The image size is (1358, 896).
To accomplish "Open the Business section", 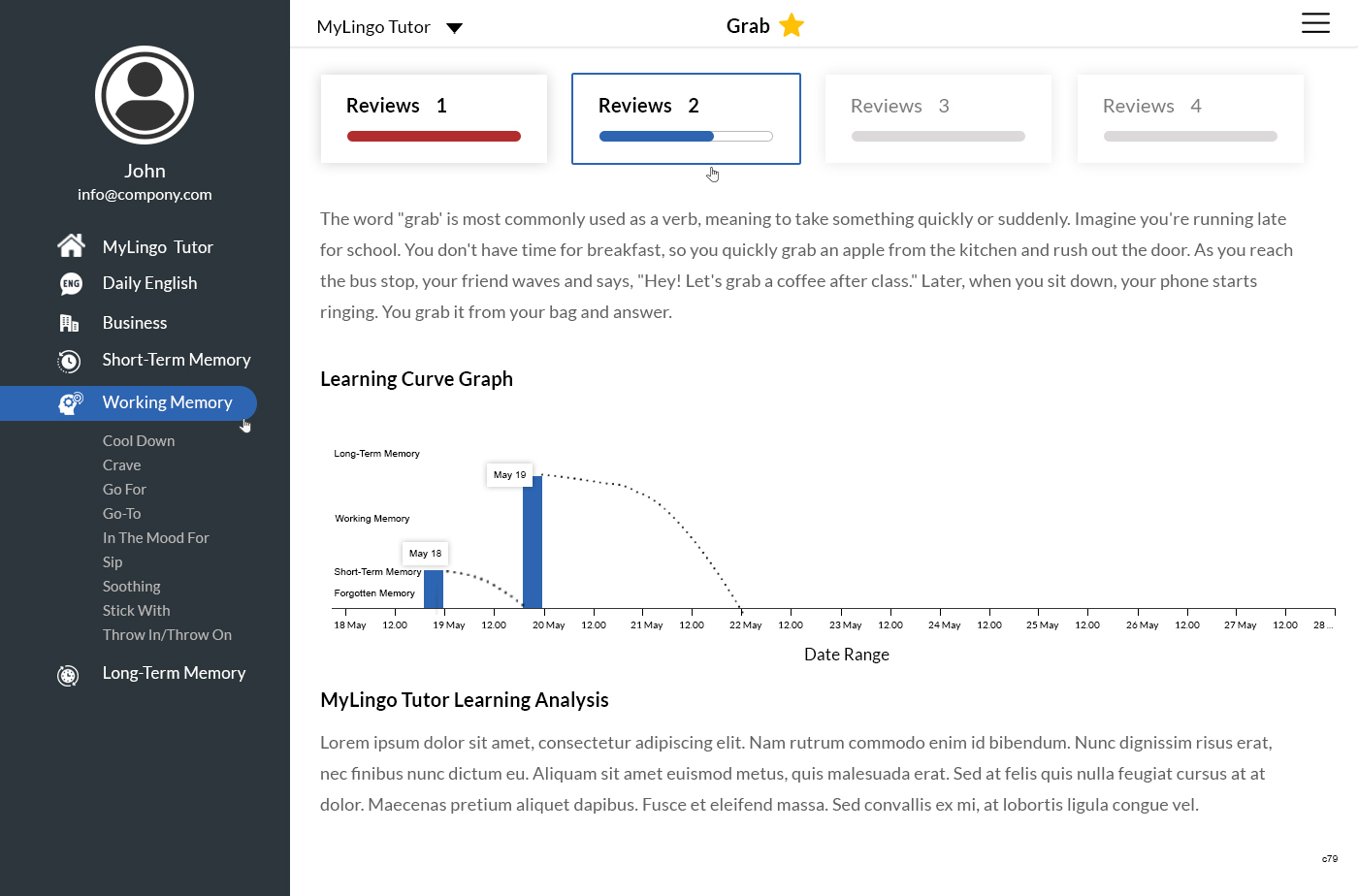I will (x=135, y=323).
